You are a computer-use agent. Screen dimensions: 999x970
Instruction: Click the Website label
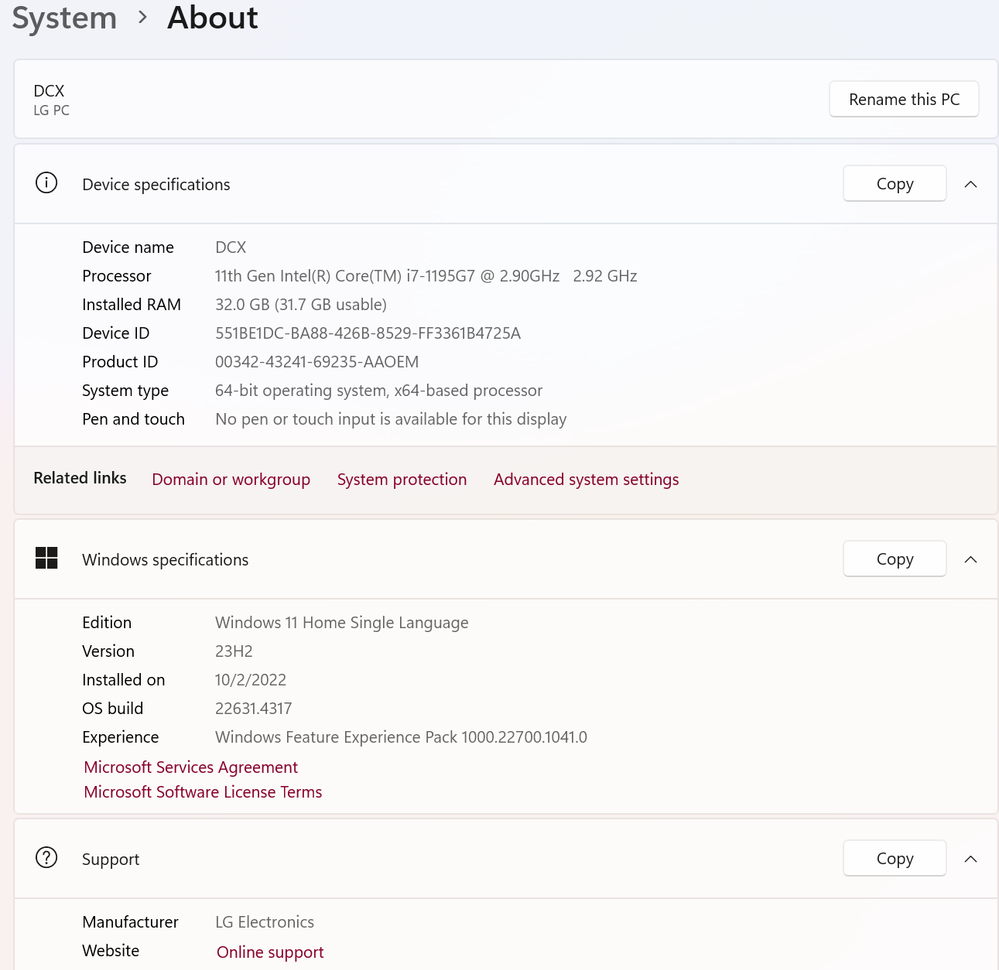tap(110, 951)
